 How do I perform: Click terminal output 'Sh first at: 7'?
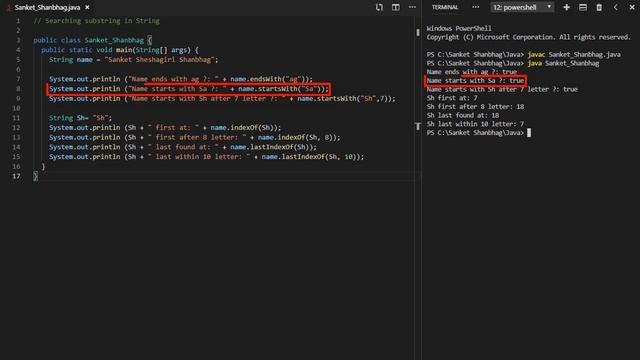click(452, 98)
